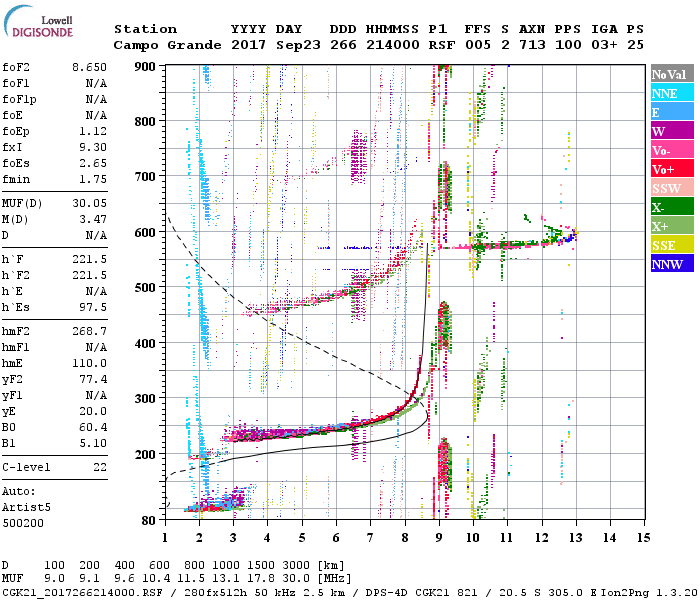Image resolution: width=700 pixels, height=600 pixels.
Task: Click the 15 MHz frequency axis label
Action: point(643,538)
